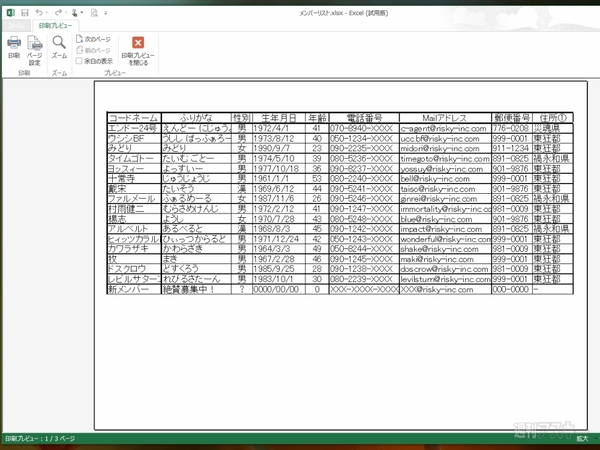Click the postal code 776-0208

coord(512,128)
